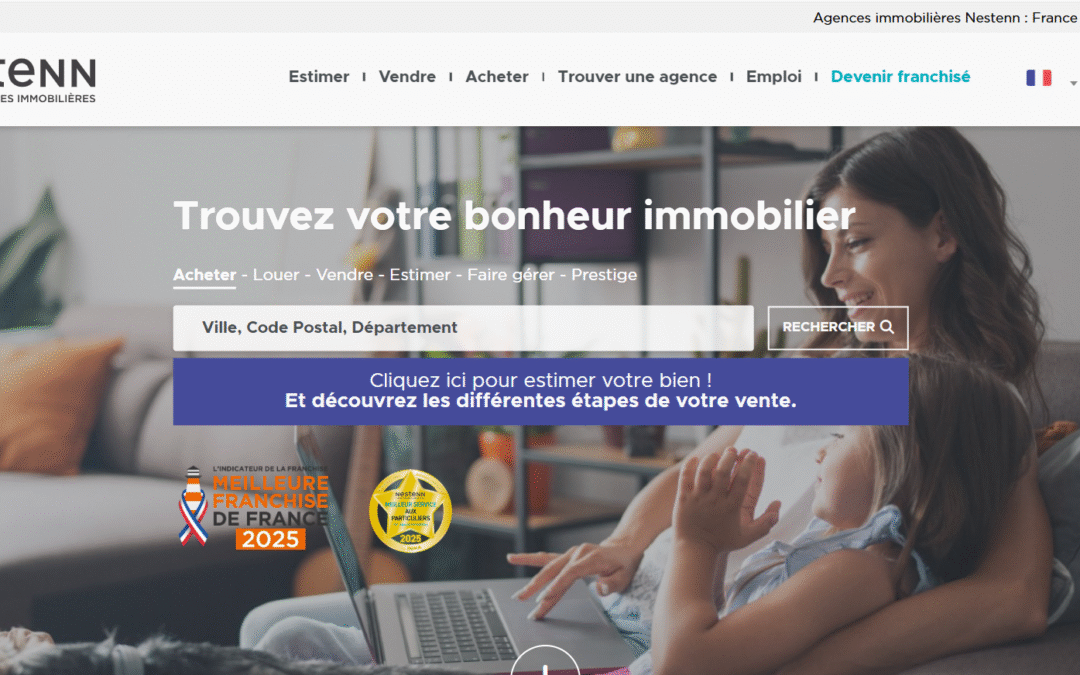Open the Acheter navigation item
Viewport: 1080px width, 675px height.
pos(497,76)
